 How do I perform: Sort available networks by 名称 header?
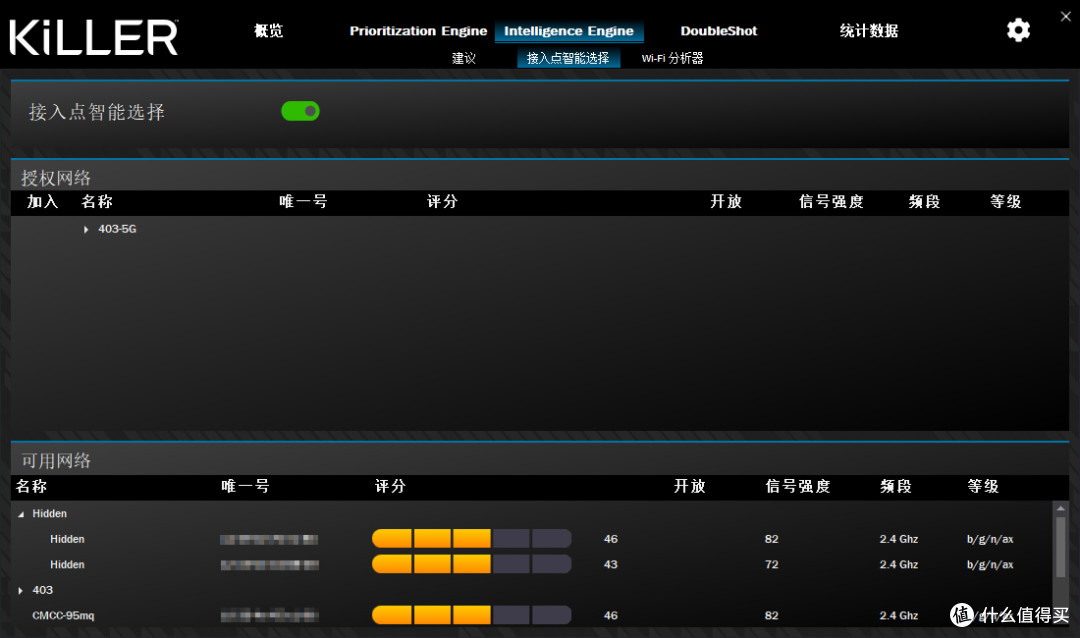32,486
